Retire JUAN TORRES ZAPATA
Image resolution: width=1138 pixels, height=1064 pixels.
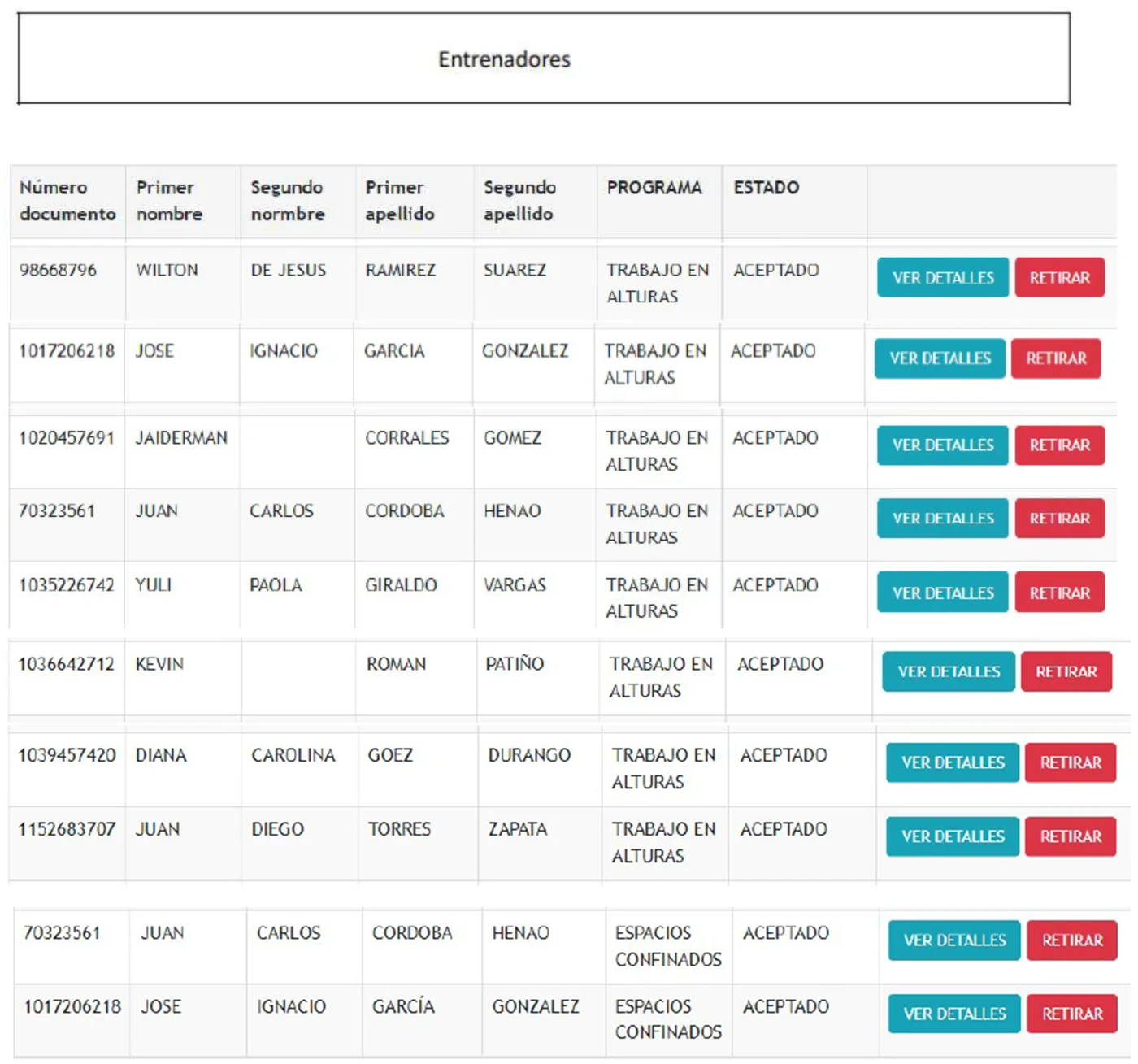(1071, 836)
